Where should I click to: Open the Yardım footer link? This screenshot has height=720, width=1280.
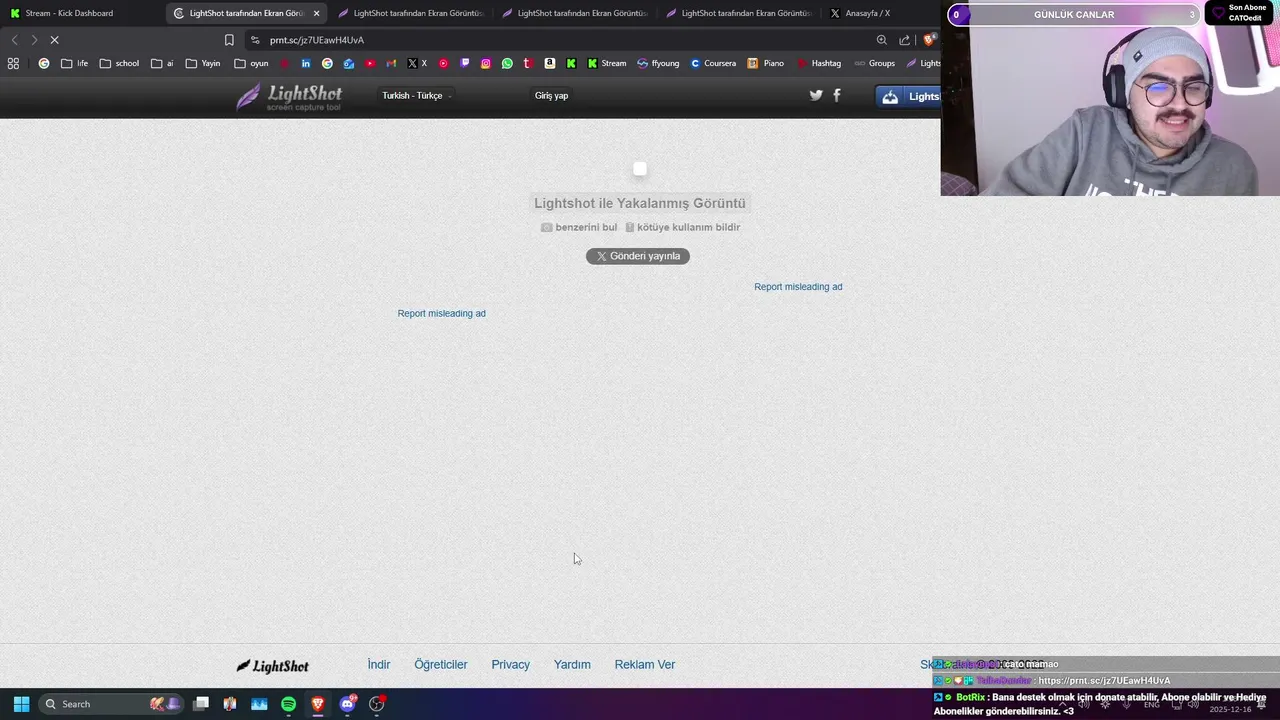tap(572, 664)
